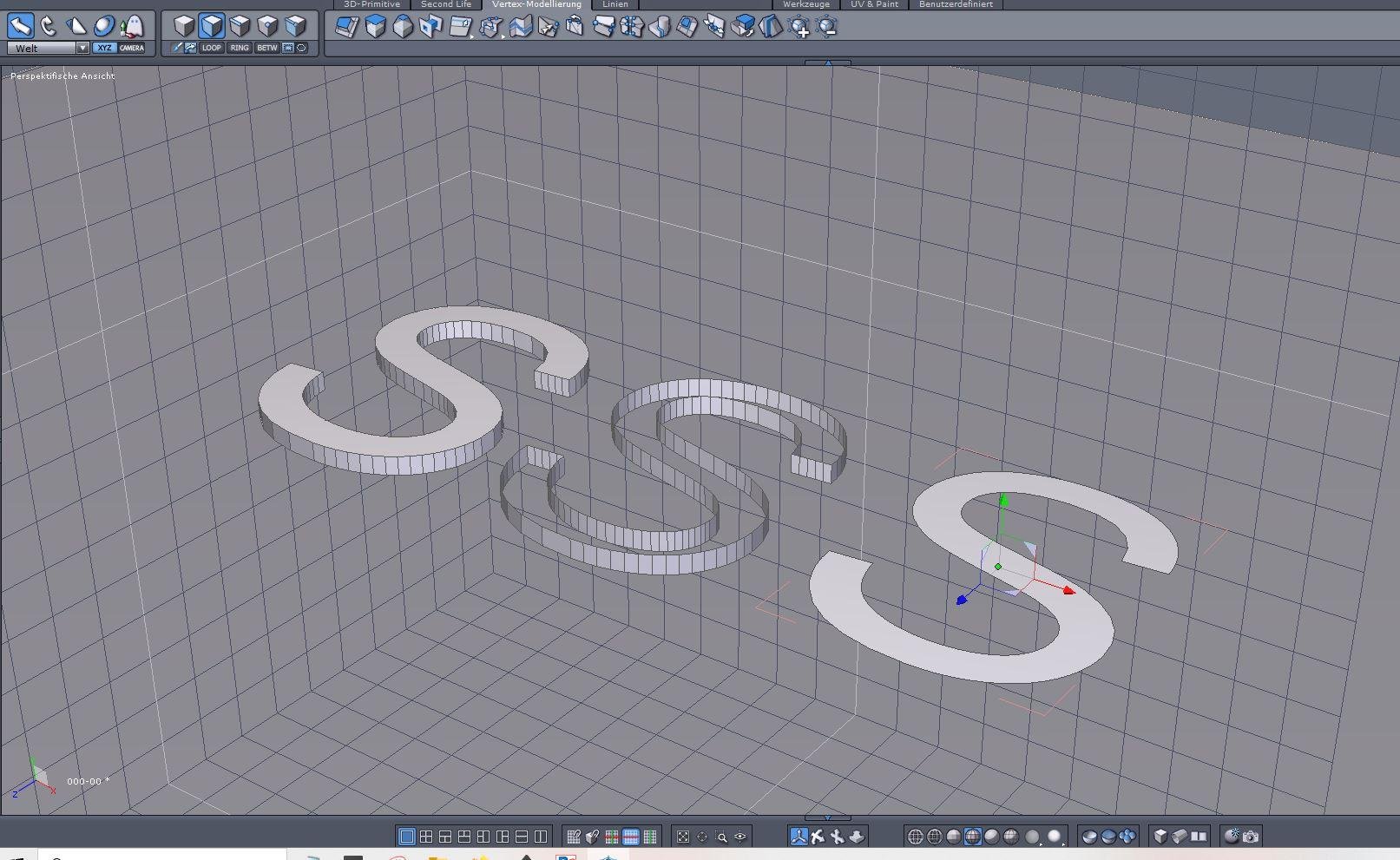Click the red X-axis manipulator handle
This screenshot has height=860, width=1400.
point(1068,591)
